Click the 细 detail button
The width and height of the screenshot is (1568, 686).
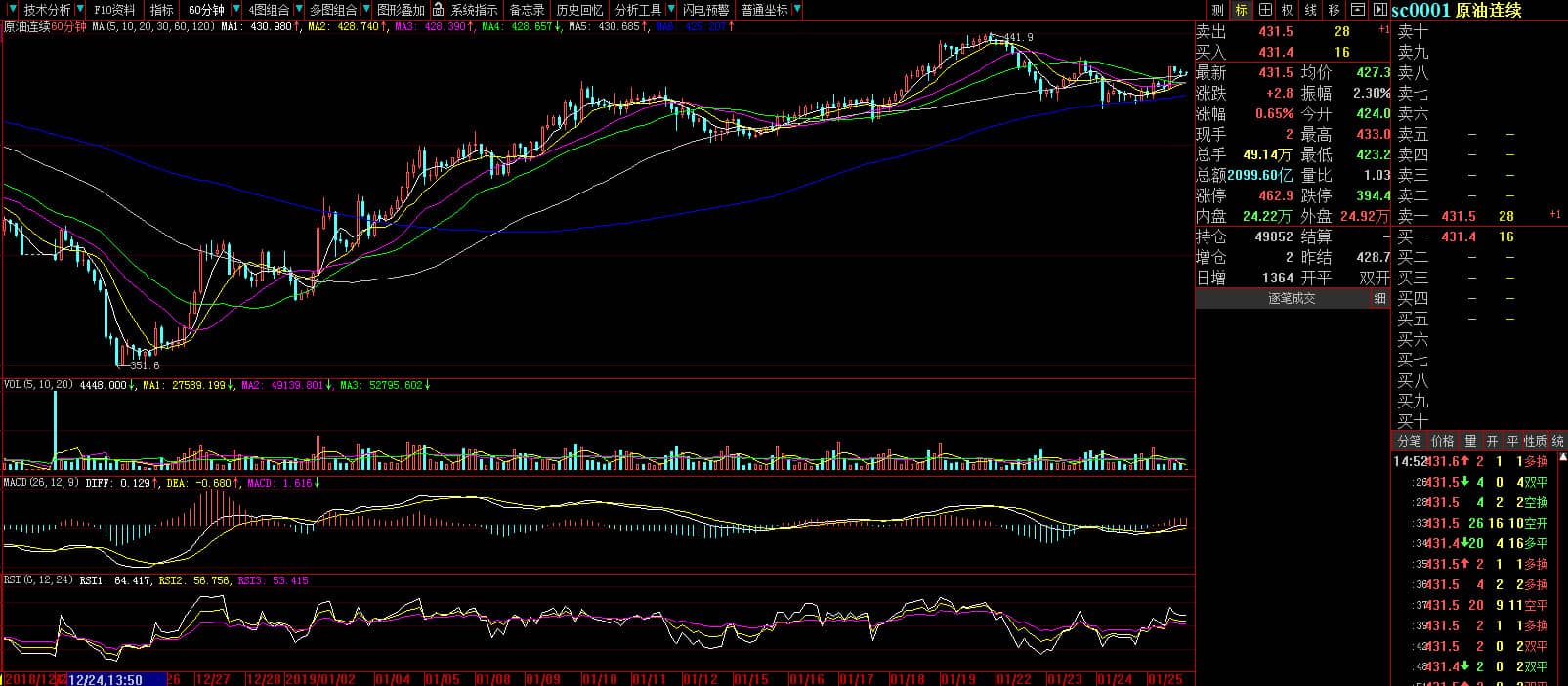tap(1379, 299)
